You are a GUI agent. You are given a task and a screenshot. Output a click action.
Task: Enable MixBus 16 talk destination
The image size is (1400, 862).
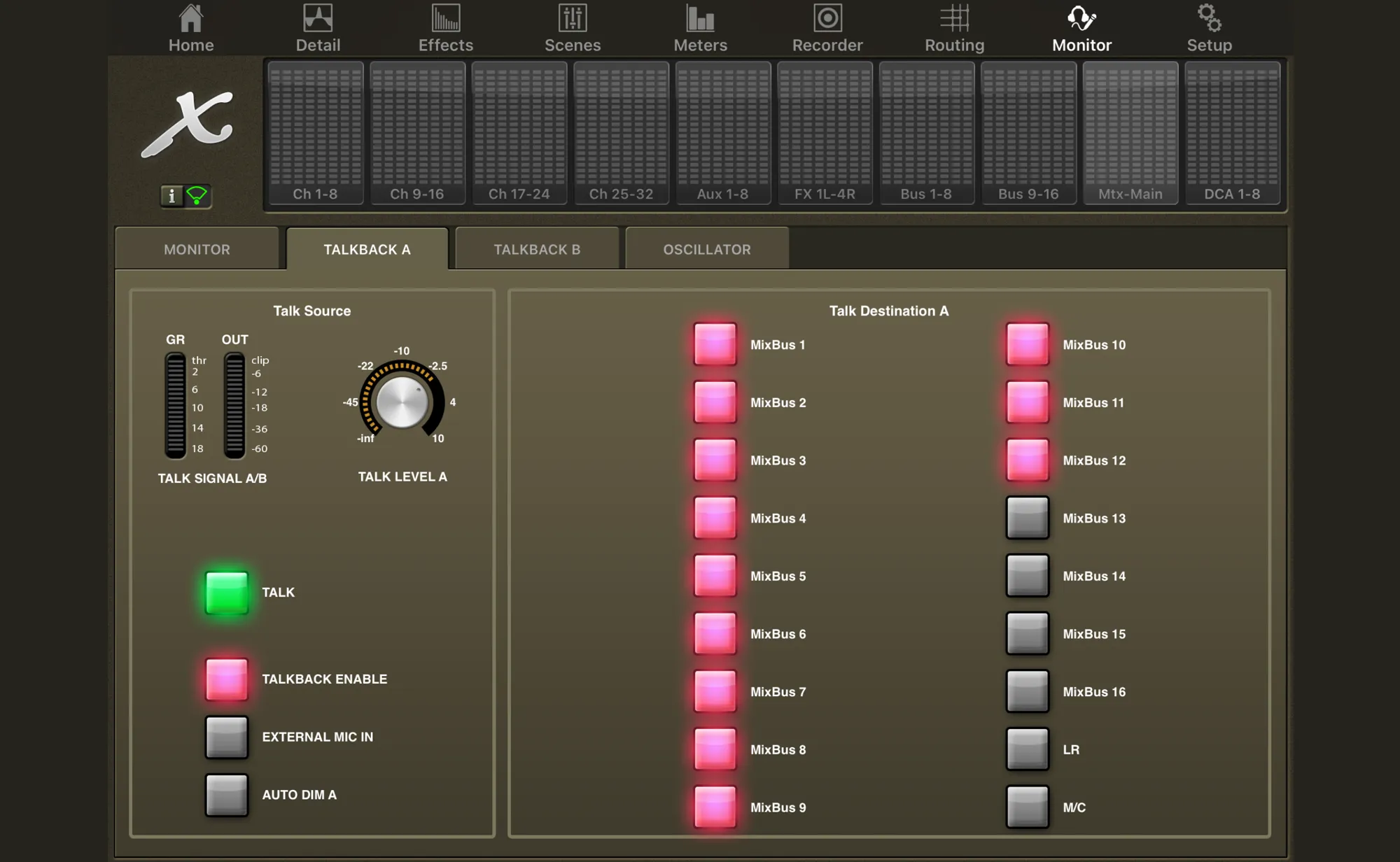point(1028,691)
